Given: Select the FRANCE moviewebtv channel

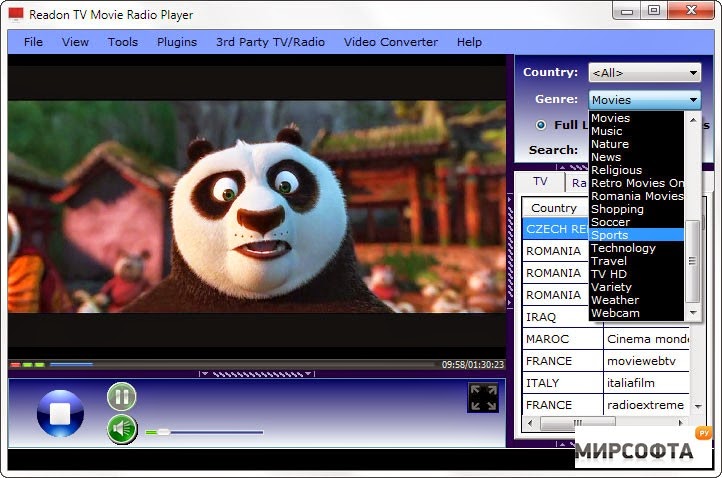Looking at the screenshot, I should click(606, 361).
